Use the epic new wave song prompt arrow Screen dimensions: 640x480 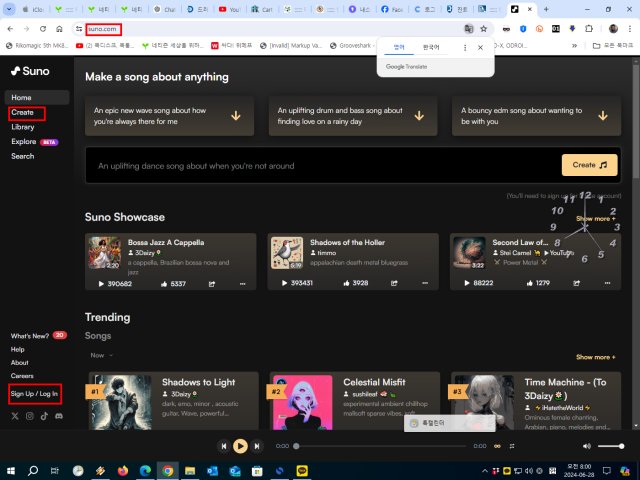pos(236,116)
